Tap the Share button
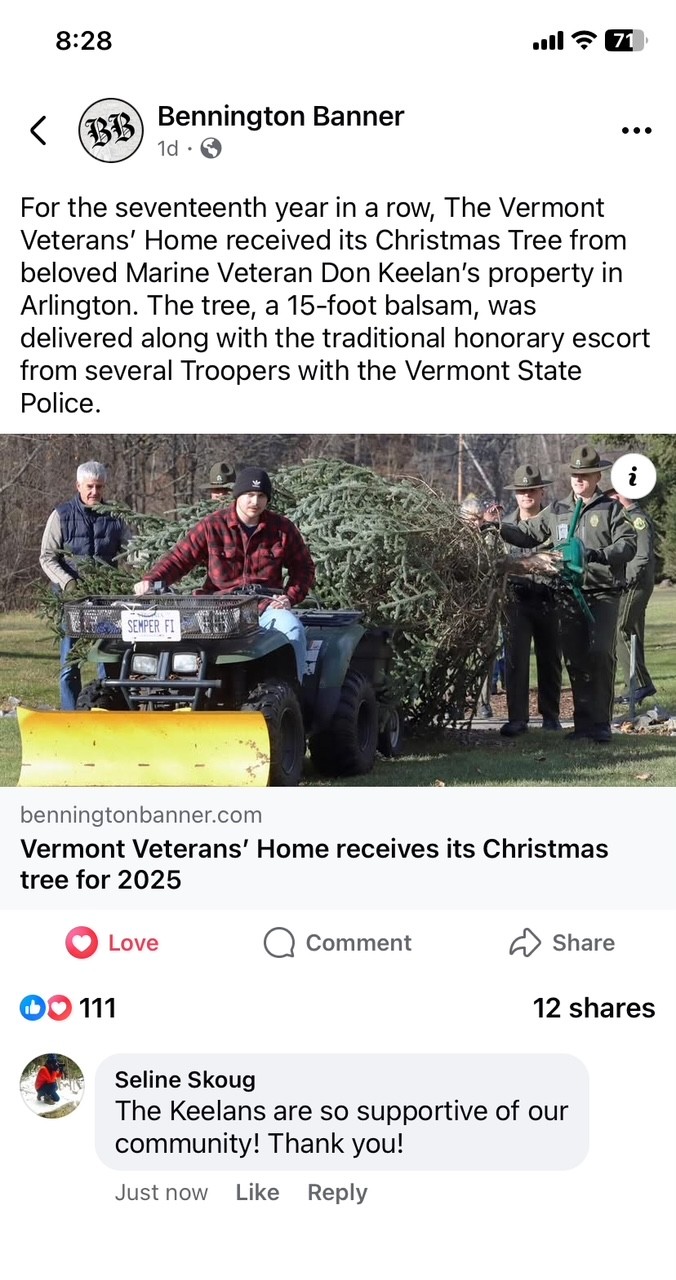 pyautogui.click(x=562, y=943)
